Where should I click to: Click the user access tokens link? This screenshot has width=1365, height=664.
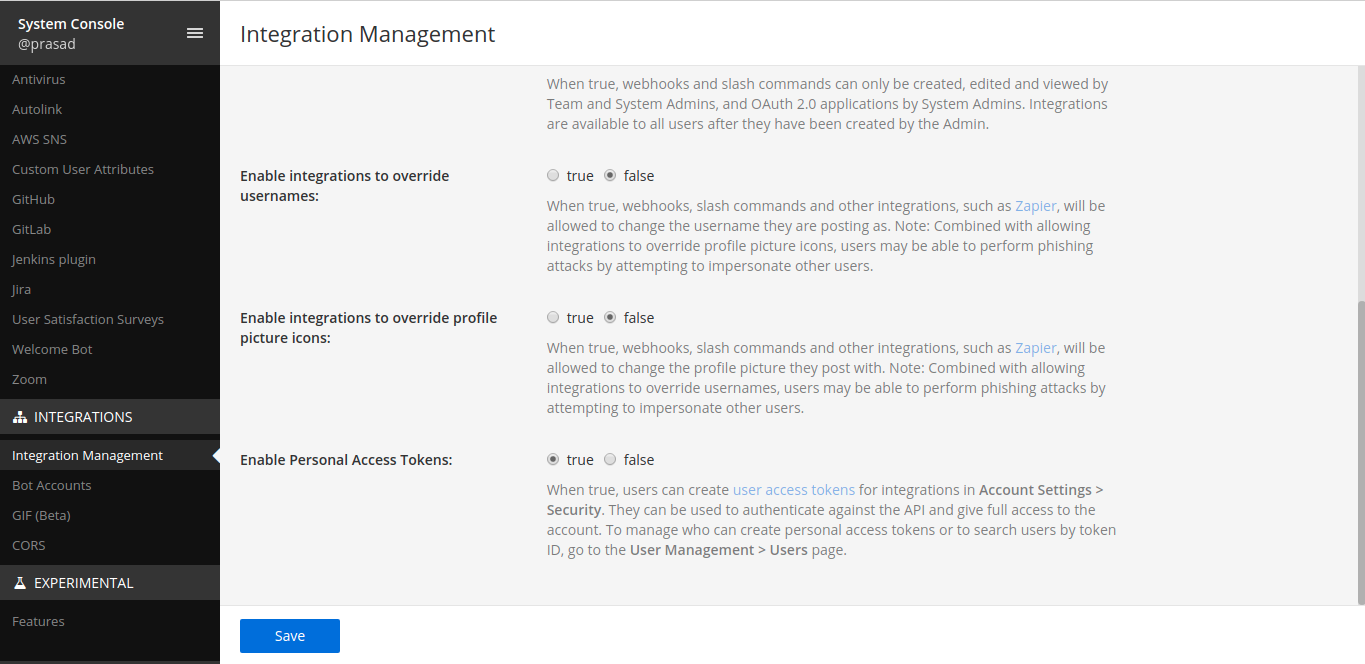(x=793, y=490)
